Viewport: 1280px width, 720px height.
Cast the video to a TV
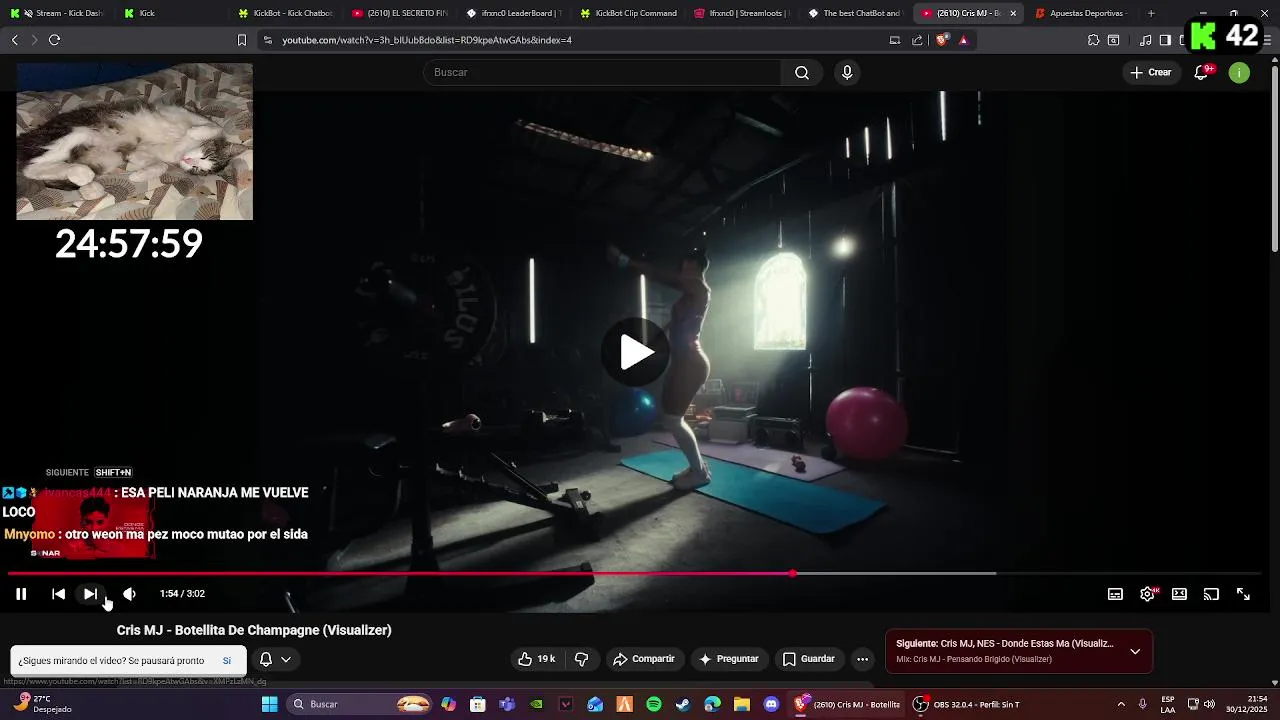pos(1211,594)
